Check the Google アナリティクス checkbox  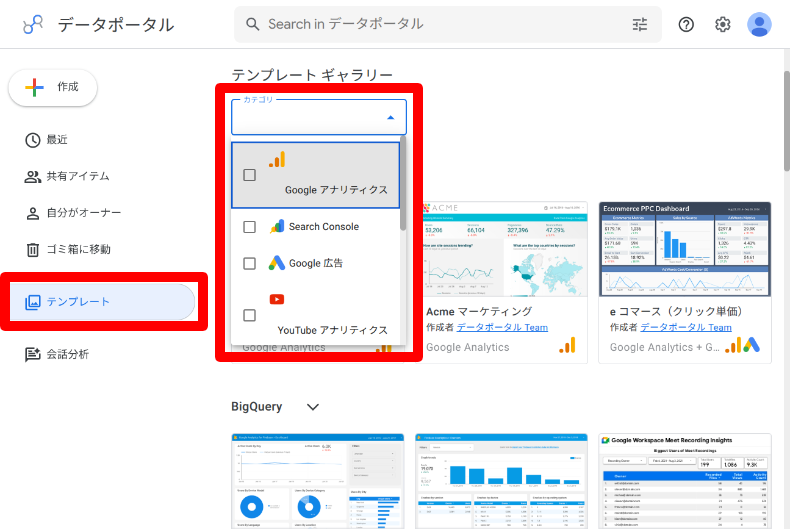coord(250,175)
